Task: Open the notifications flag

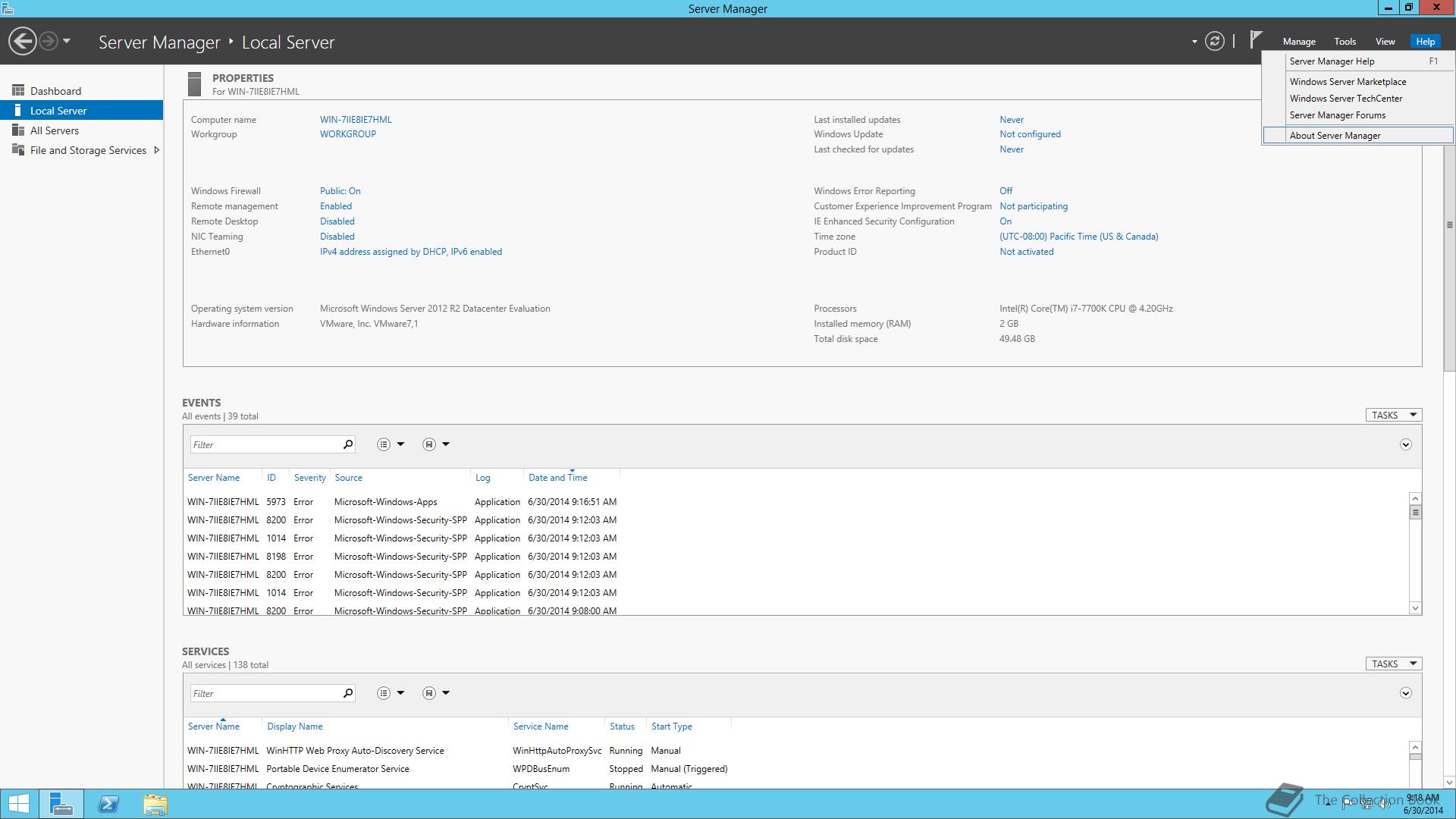Action: pos(1256,39)
